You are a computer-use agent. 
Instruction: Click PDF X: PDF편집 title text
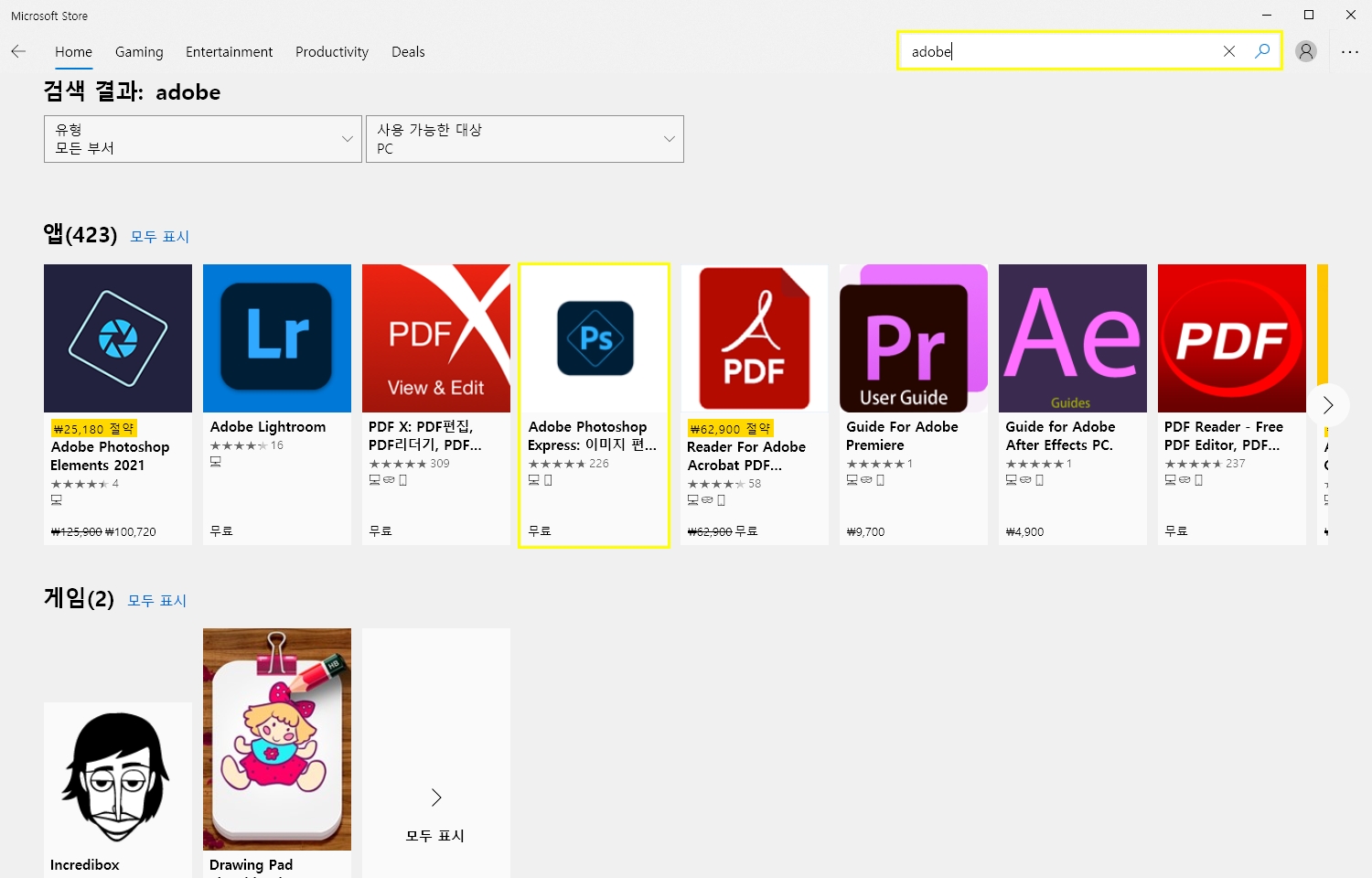point(425,436)
